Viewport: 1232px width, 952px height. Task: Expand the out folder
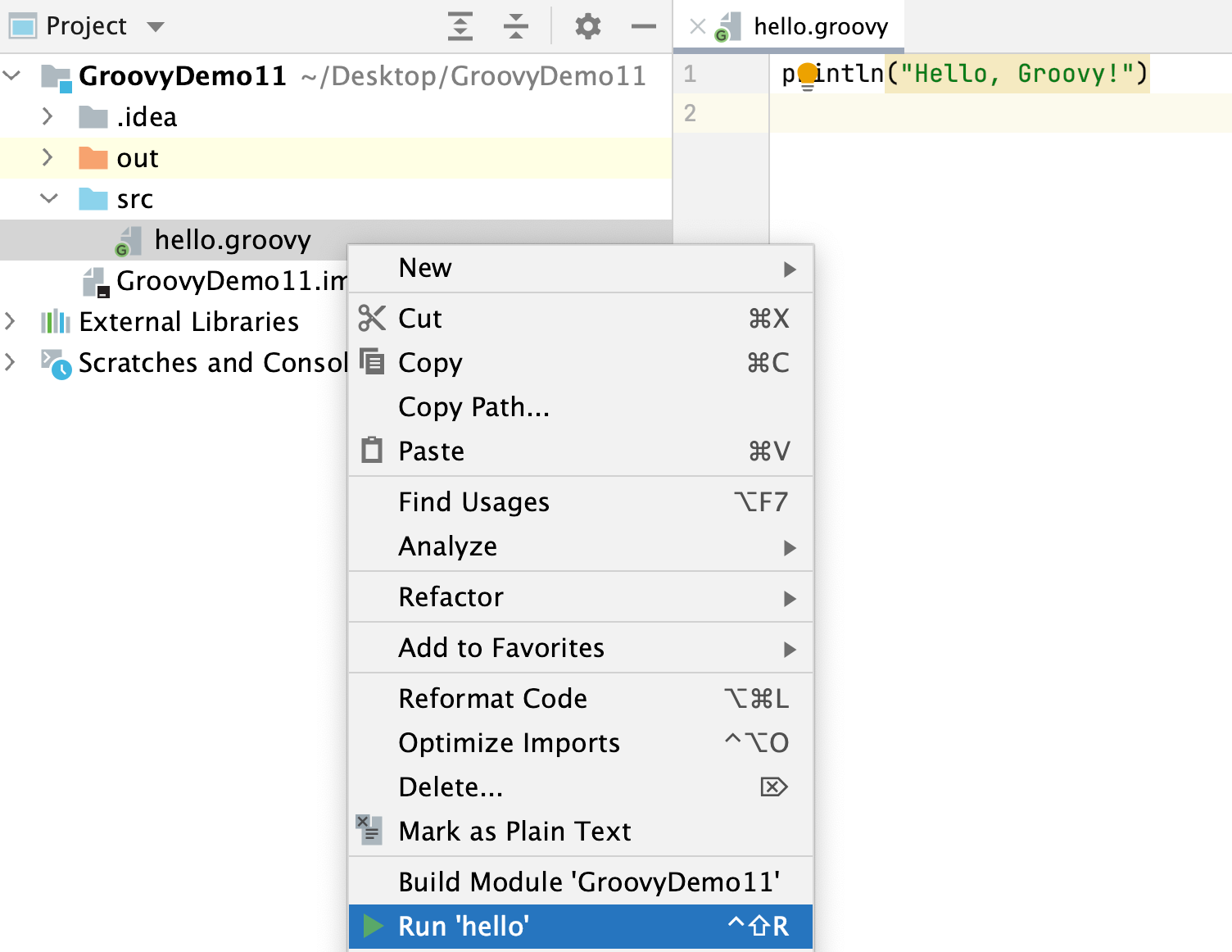pos(47,157)
